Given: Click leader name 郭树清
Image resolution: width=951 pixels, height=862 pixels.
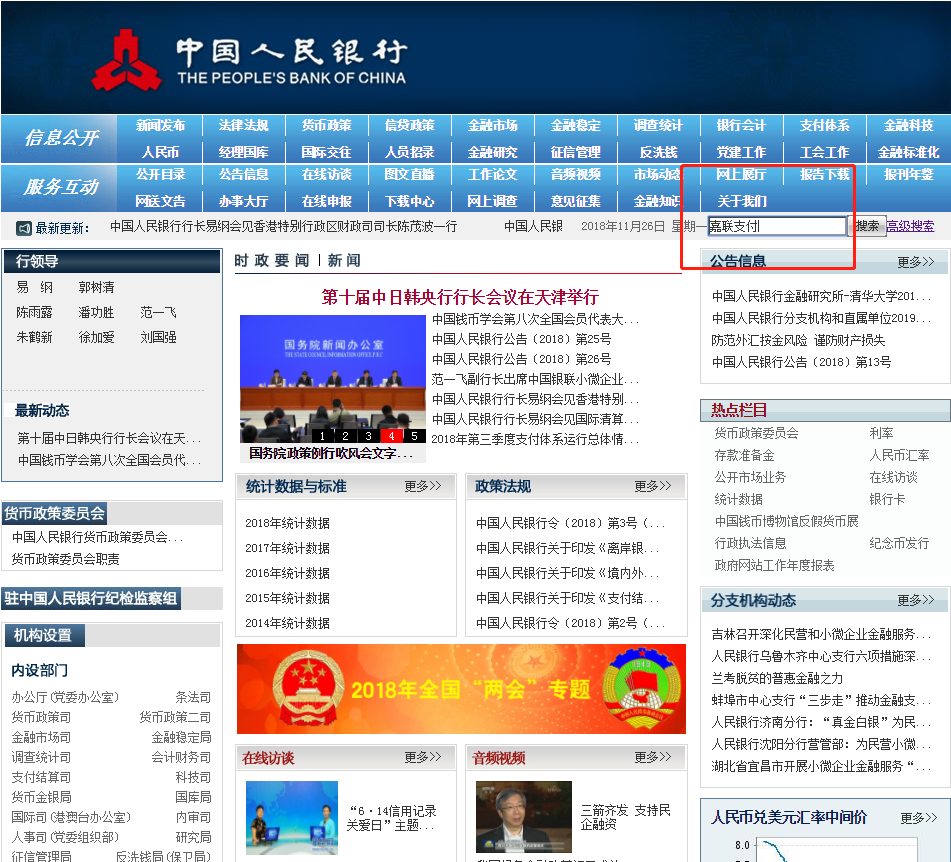Looking at the screenshot, I should click(x=96, y=287).
